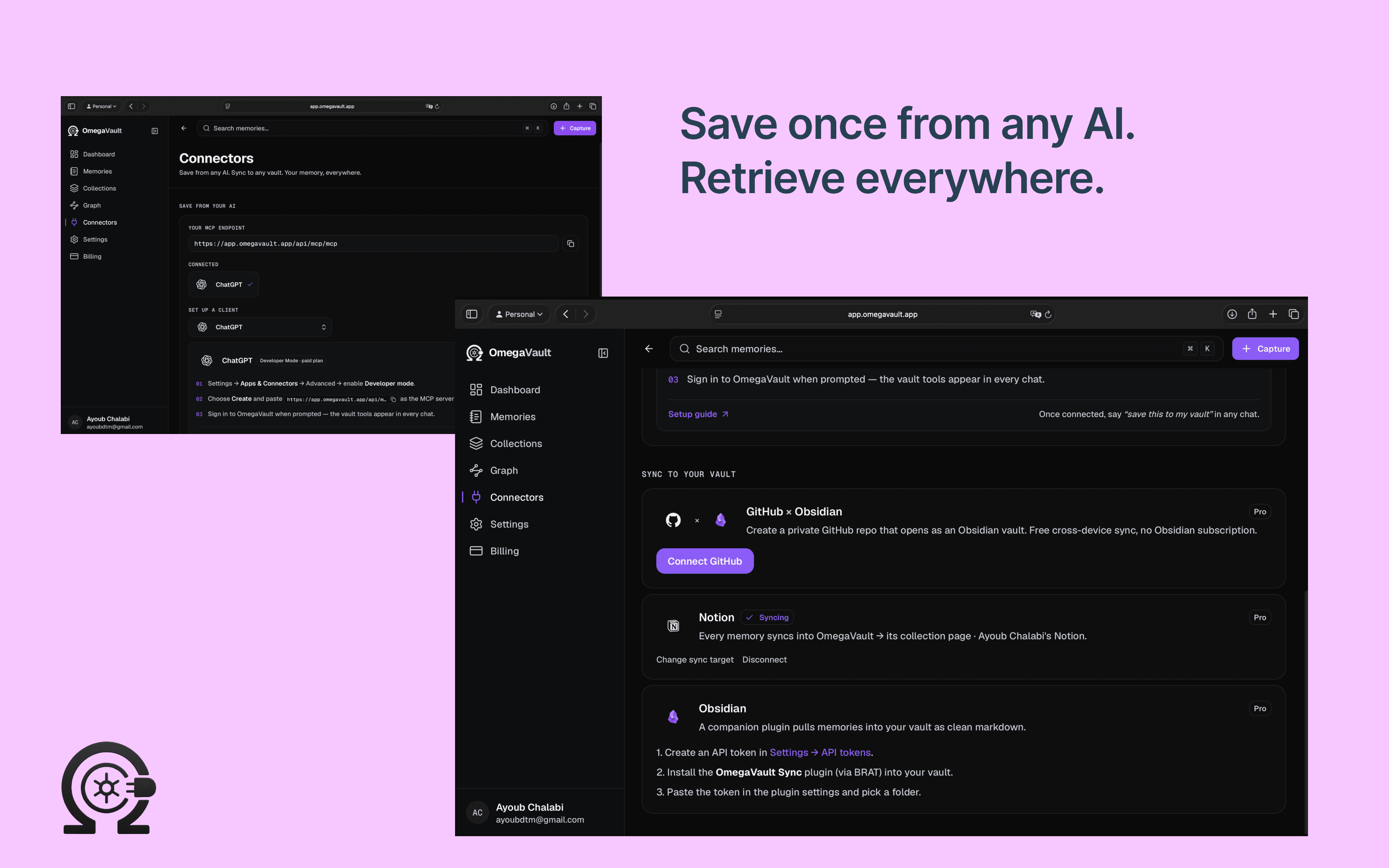
Task: Open Personal profile dropdown in front window
Action: pos(519,314)
